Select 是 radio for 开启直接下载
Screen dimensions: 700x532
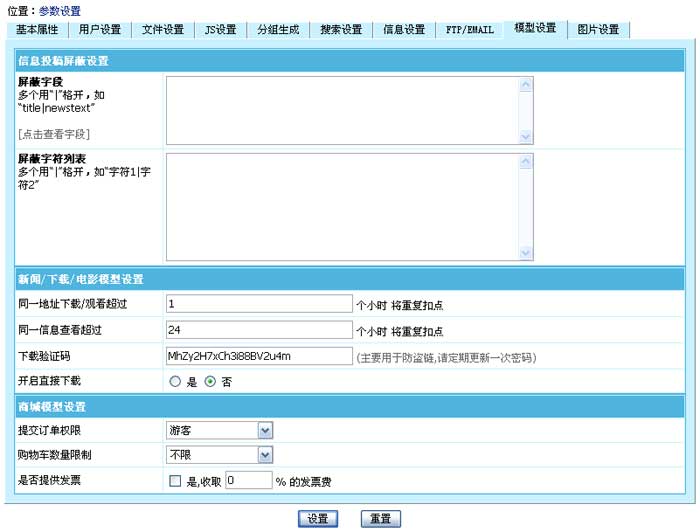pos(175,382)
